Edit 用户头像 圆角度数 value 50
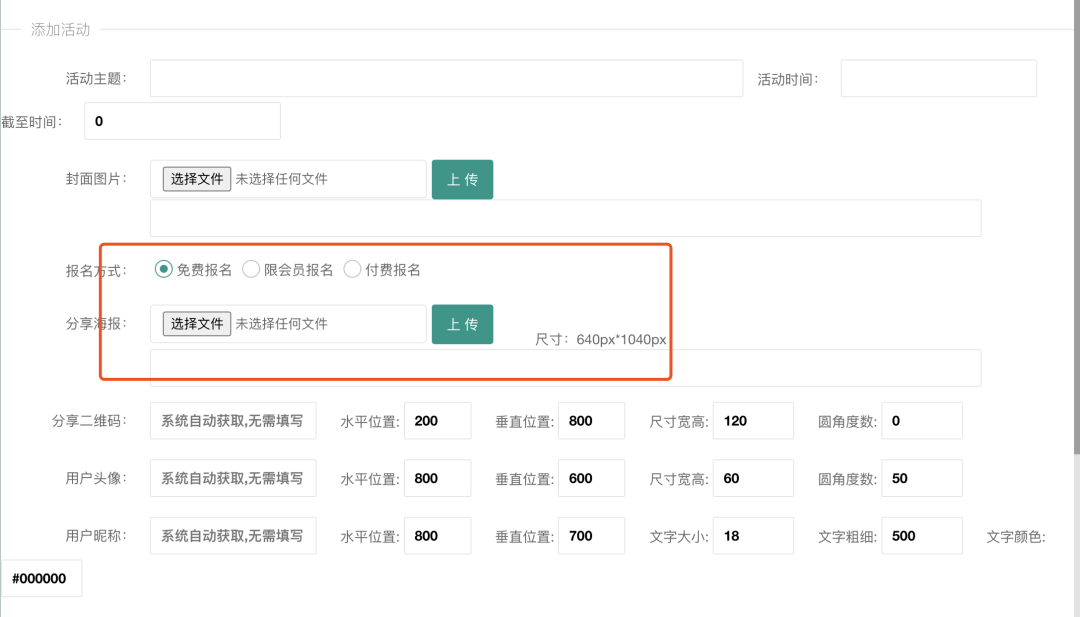This screenshot has height=617, width=1080. point(921,479)
